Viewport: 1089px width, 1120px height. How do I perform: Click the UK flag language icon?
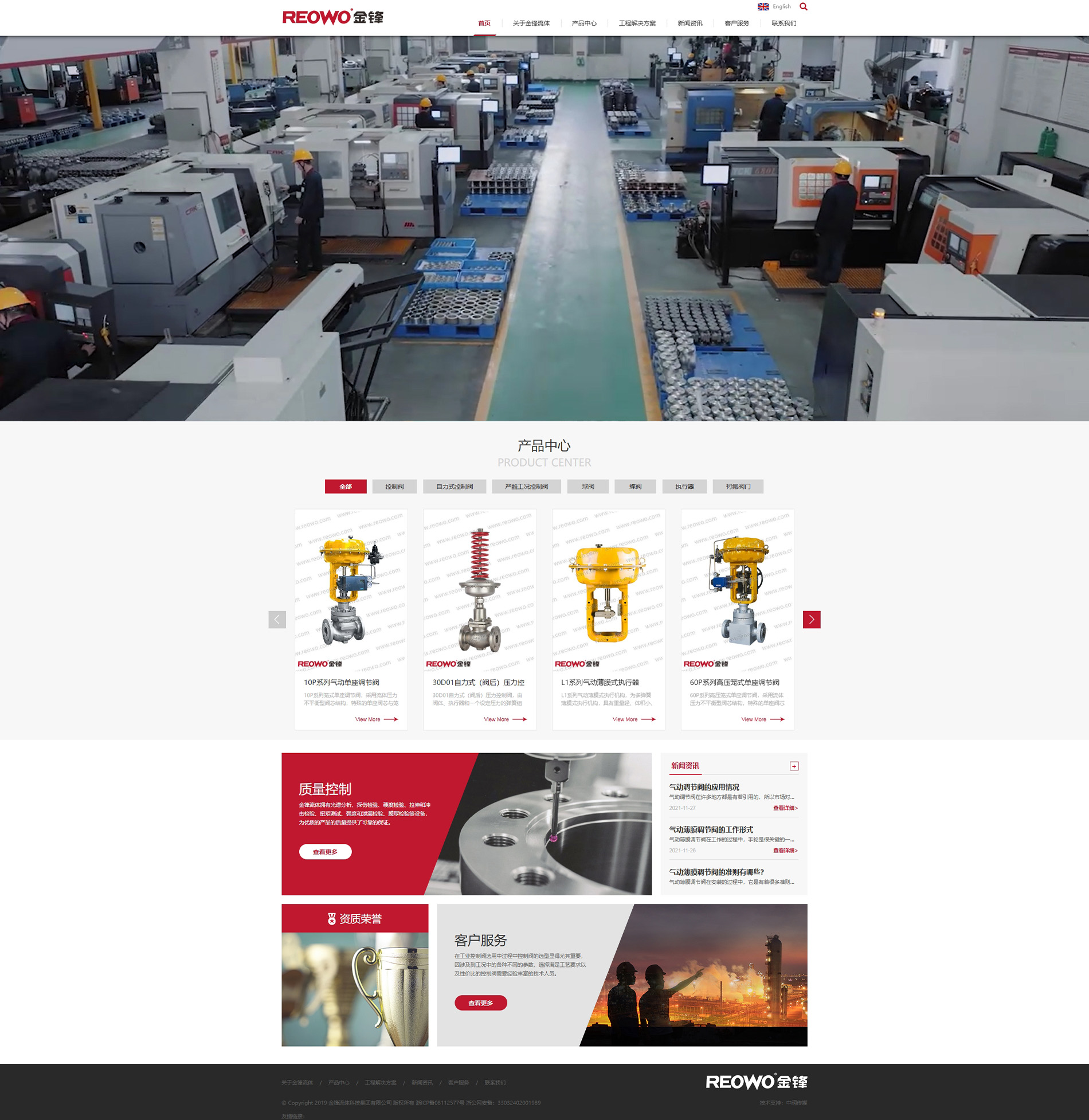[x=763, y=7]
